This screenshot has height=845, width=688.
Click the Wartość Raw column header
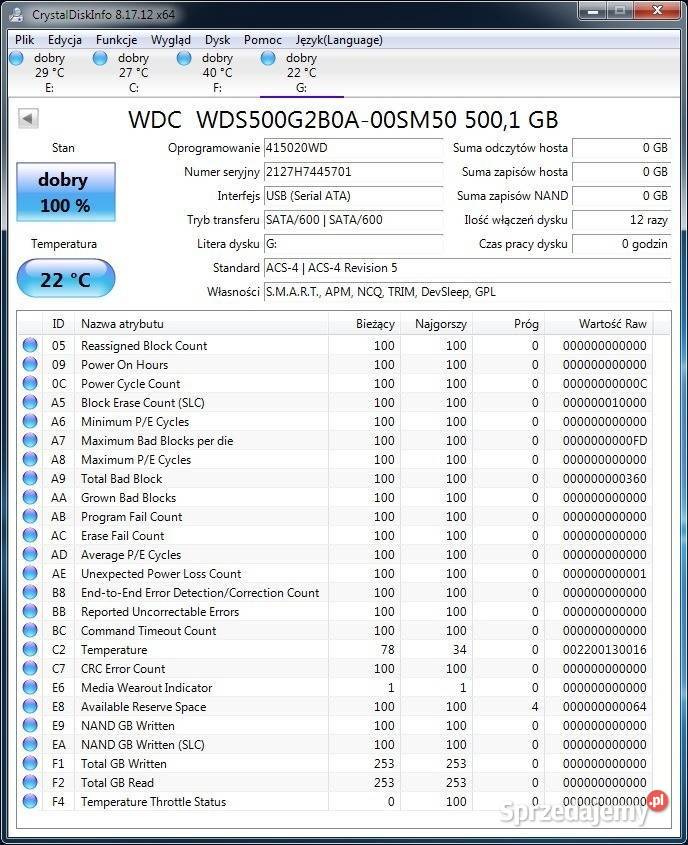(612, 324)
